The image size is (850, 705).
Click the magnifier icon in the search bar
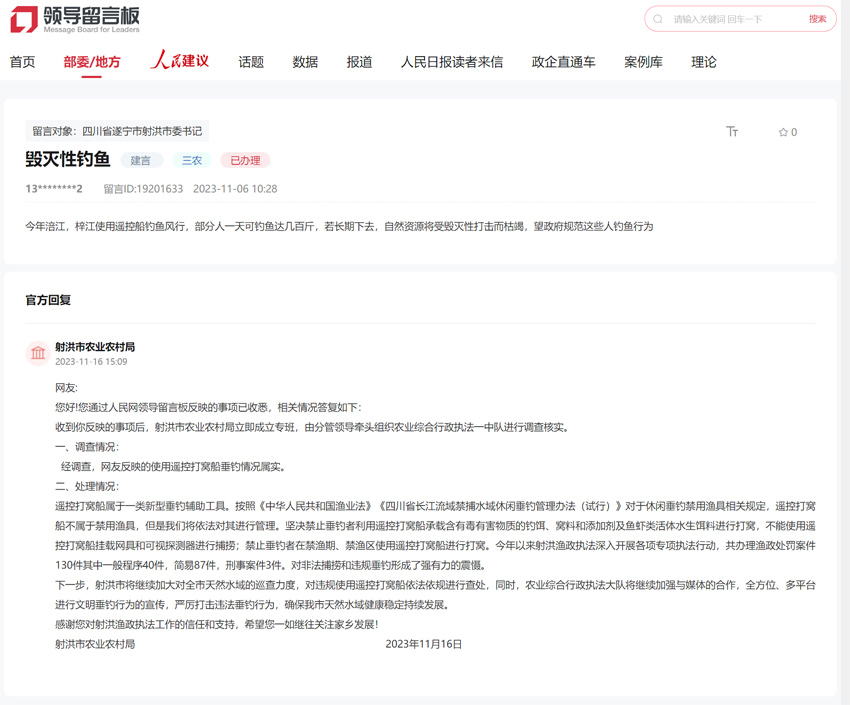(657, 18)
